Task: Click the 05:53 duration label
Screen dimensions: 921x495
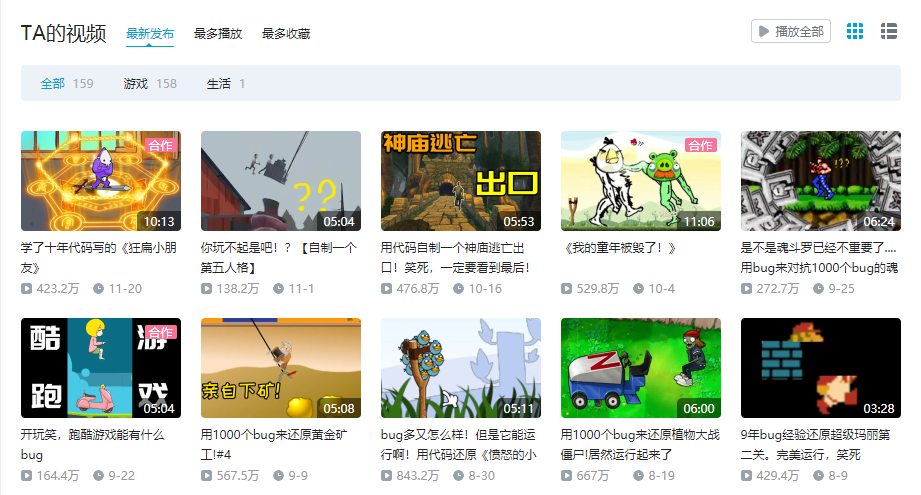Action: click(519, 221)
